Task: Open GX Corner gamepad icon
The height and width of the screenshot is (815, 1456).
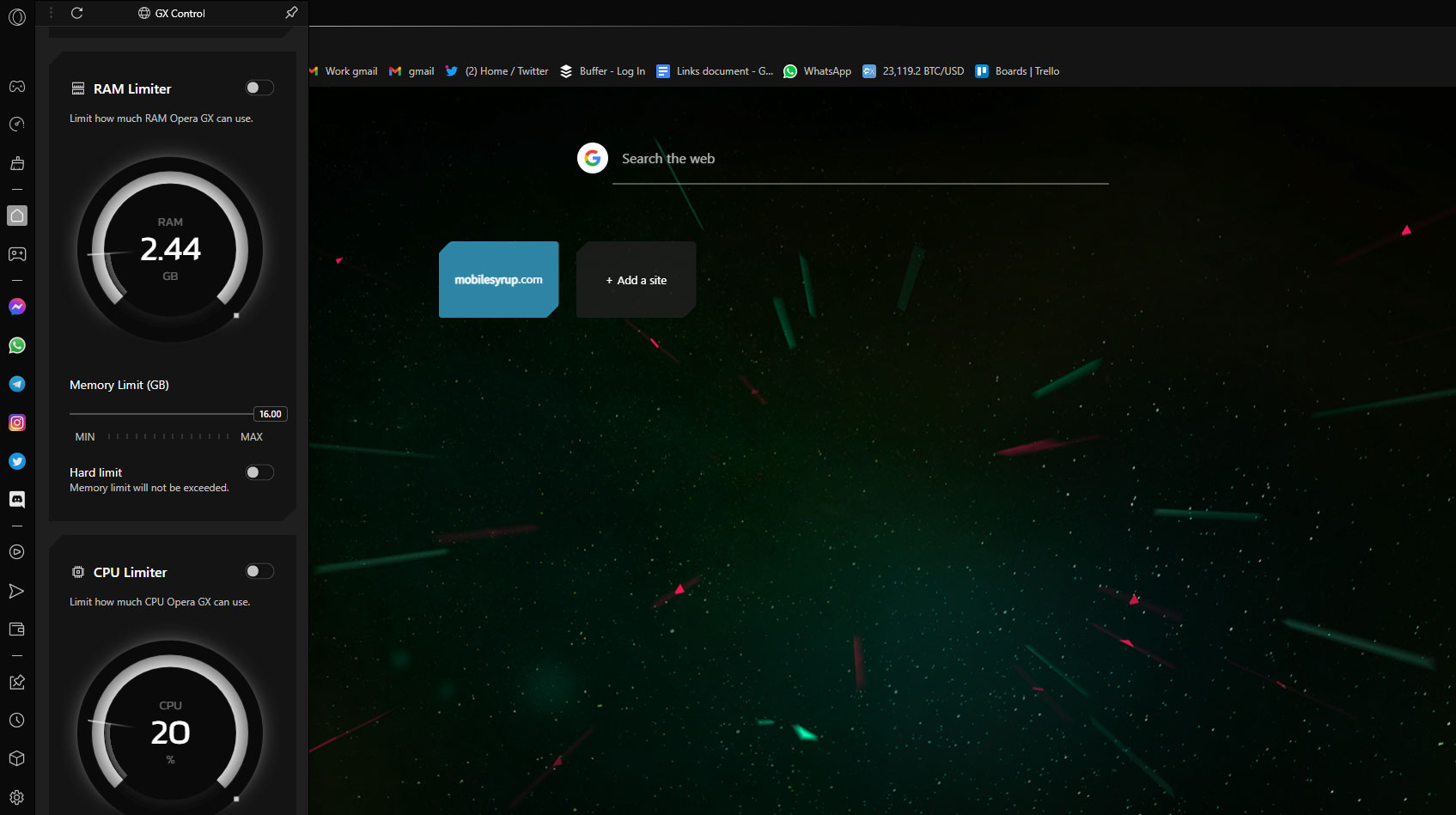Action: 17,87
